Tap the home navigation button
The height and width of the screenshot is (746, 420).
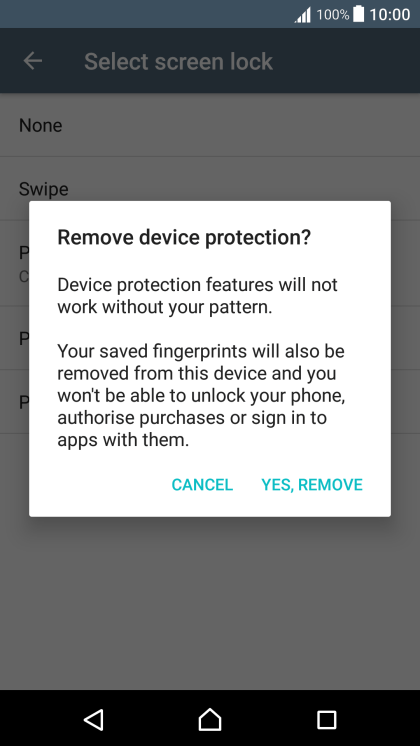click(210, 719)
